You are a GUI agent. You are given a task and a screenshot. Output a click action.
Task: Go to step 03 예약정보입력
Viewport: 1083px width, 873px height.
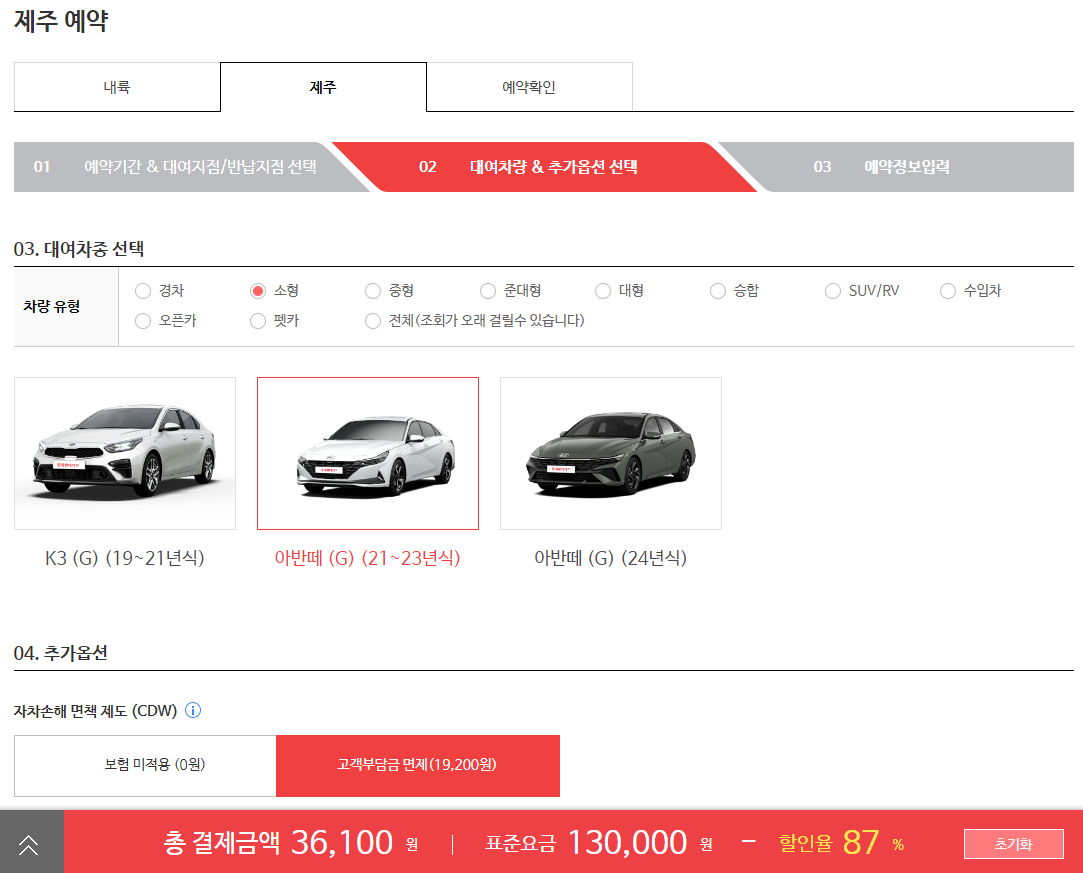point(898,166)
